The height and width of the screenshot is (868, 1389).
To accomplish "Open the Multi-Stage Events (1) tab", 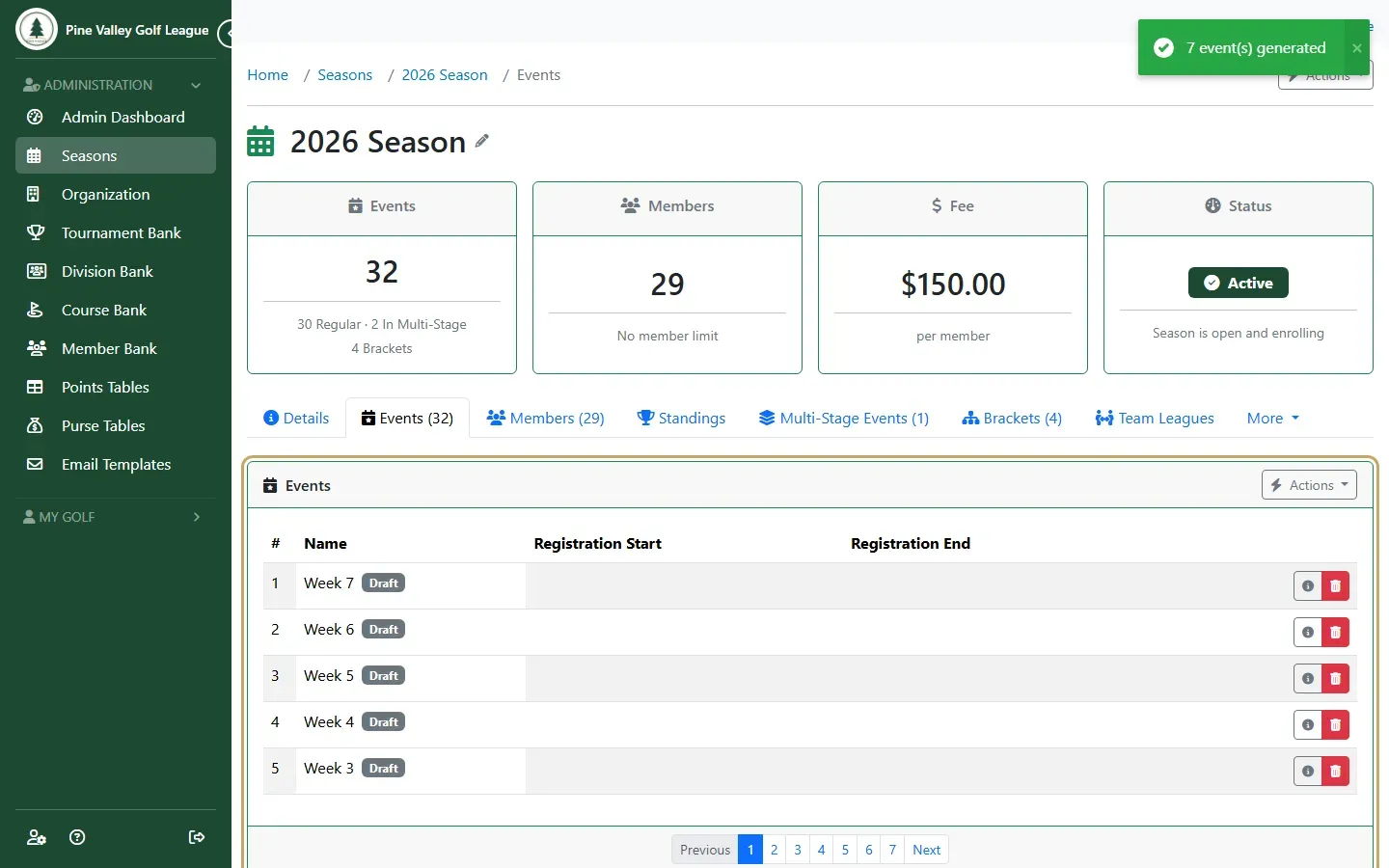I will pos(844,419).
